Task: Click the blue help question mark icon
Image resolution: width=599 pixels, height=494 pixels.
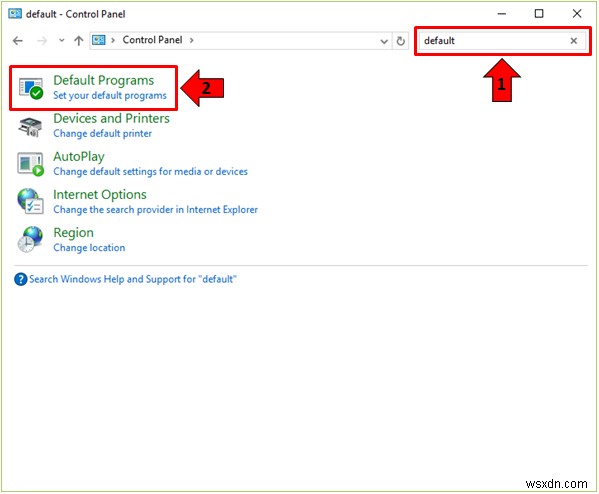Action: [x=20, y=280]
